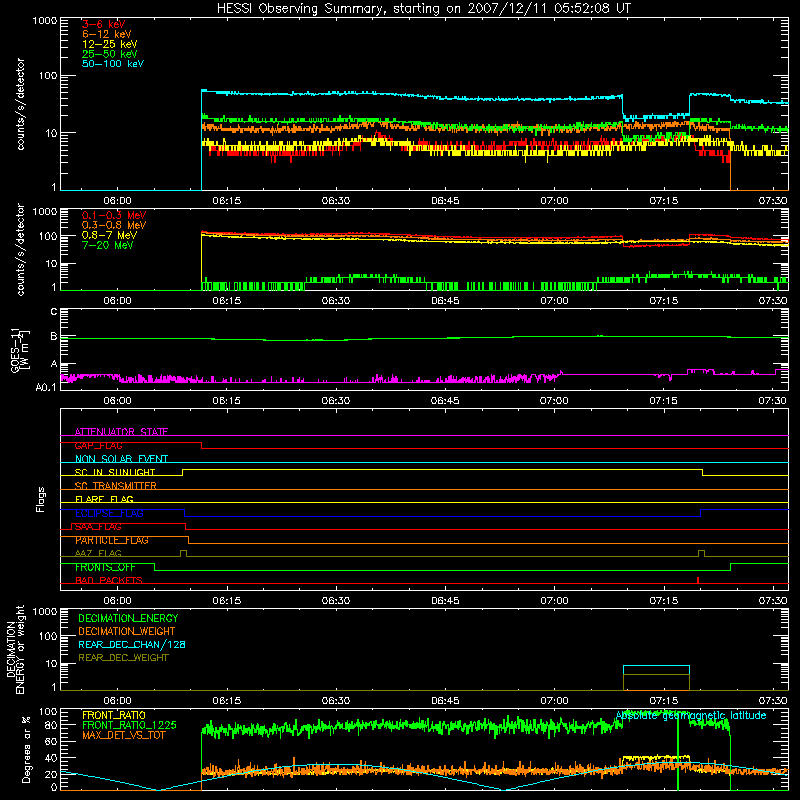
Task: Click the 07:00 tick under the Flags panel
Action: click(554, 601)
